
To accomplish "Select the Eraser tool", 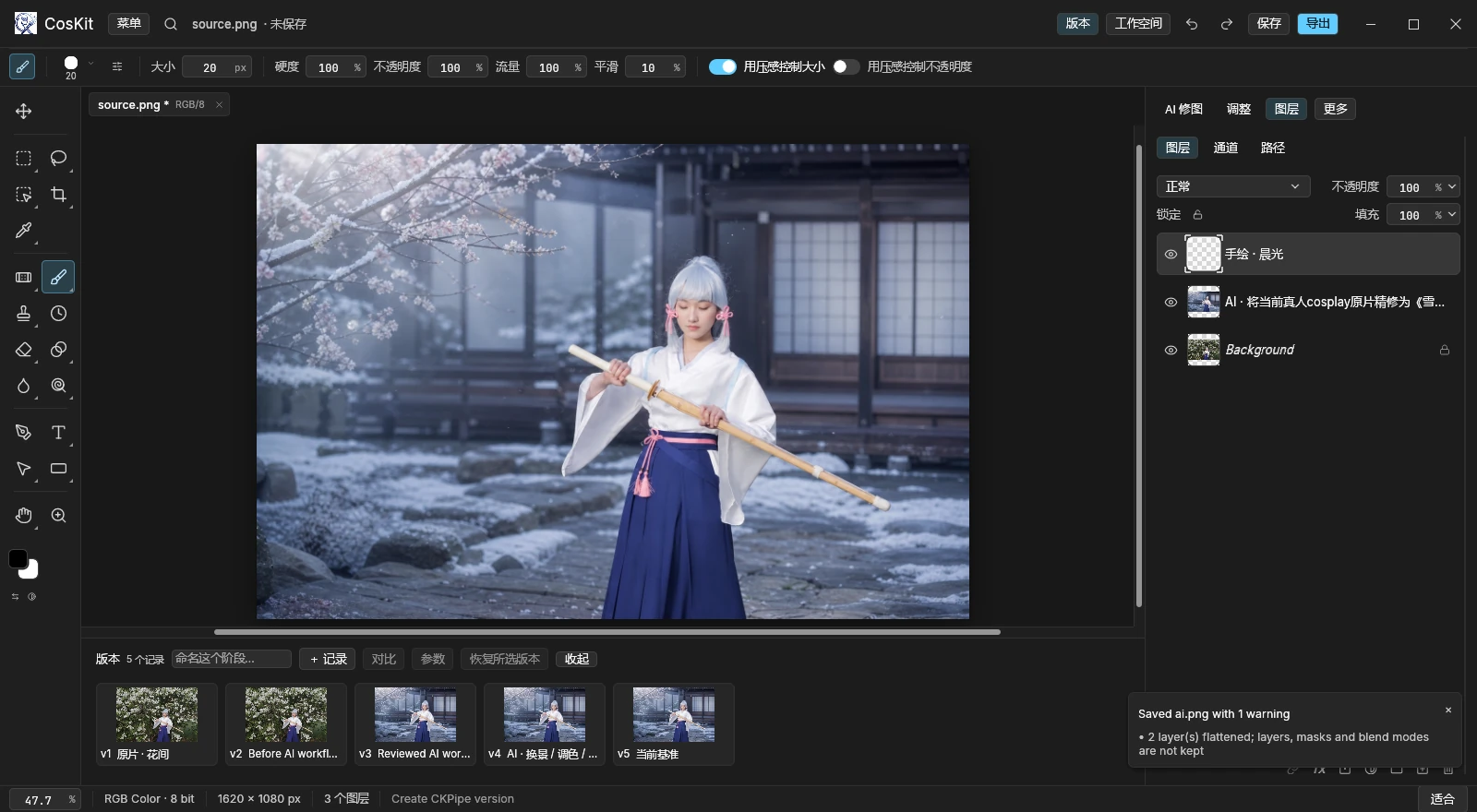I will click(24, 350).
